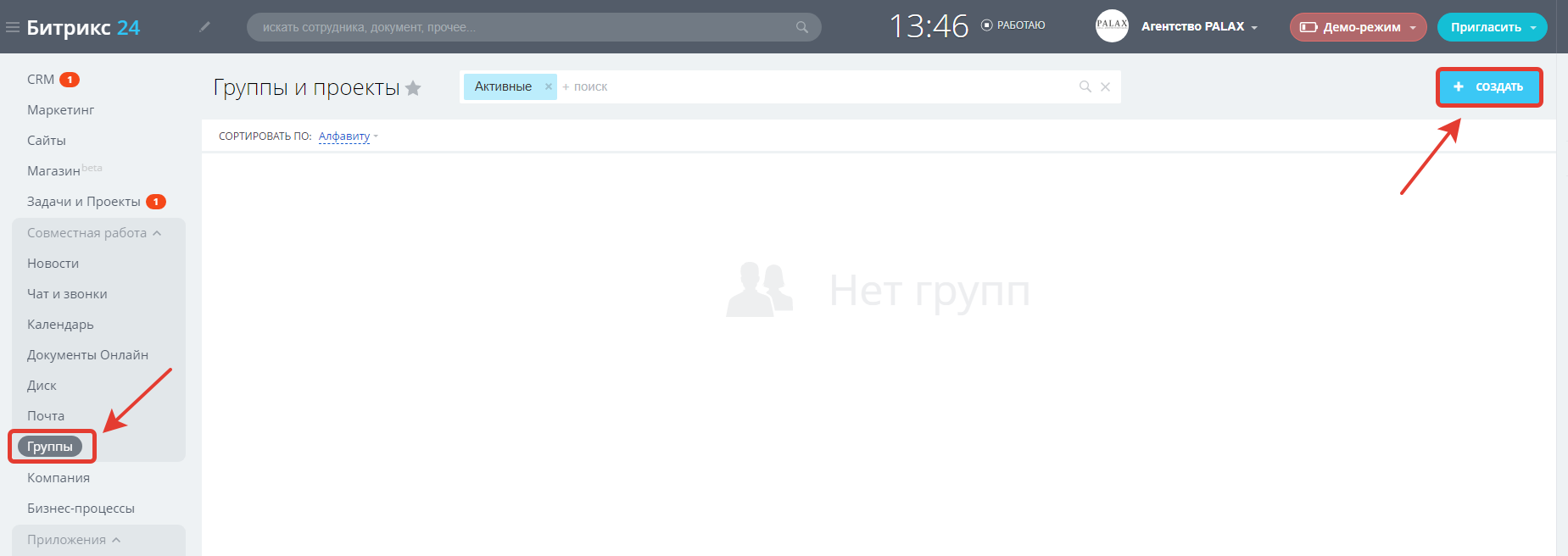The width and height of the screenshot is (1568, 556).
Task: Toggle the hamburger menu next to Битрикс
Action: tap(13, 27)
